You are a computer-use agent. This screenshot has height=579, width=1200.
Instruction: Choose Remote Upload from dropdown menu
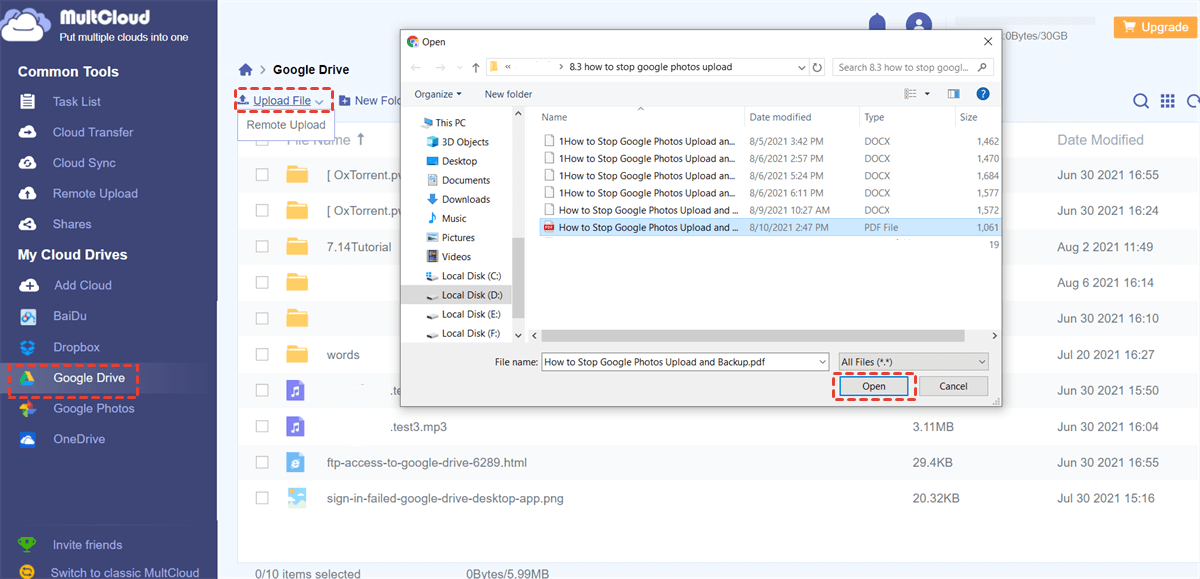286,125
